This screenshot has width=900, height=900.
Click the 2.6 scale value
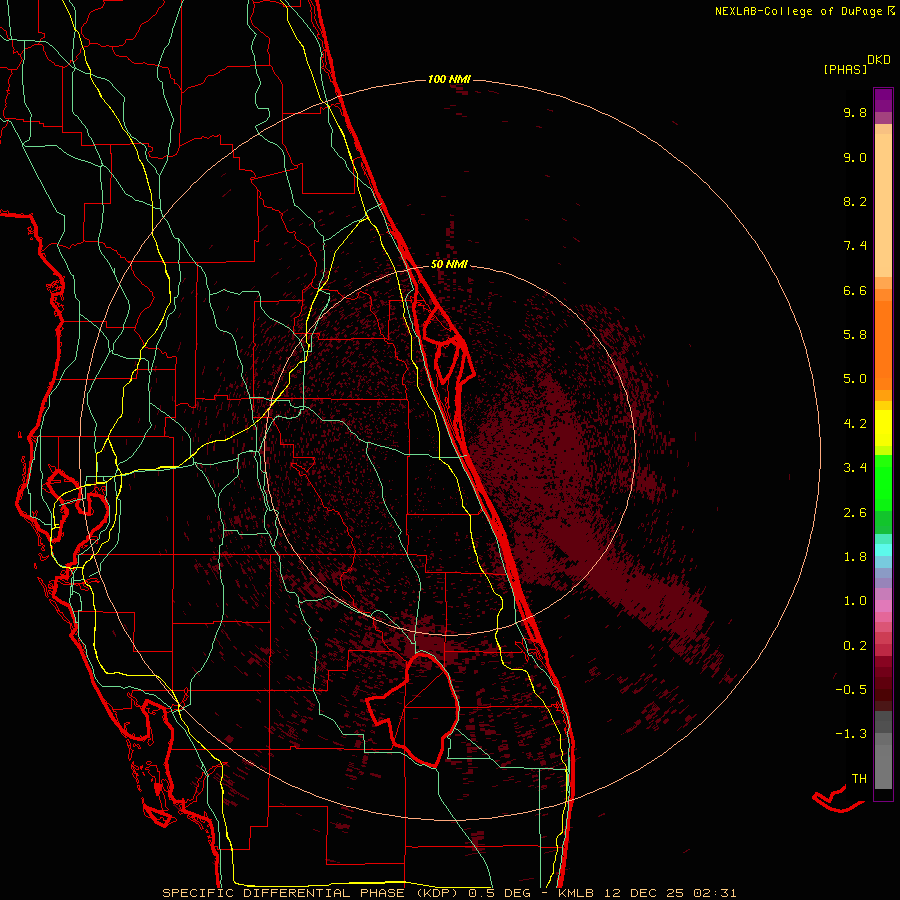(855, 513)
